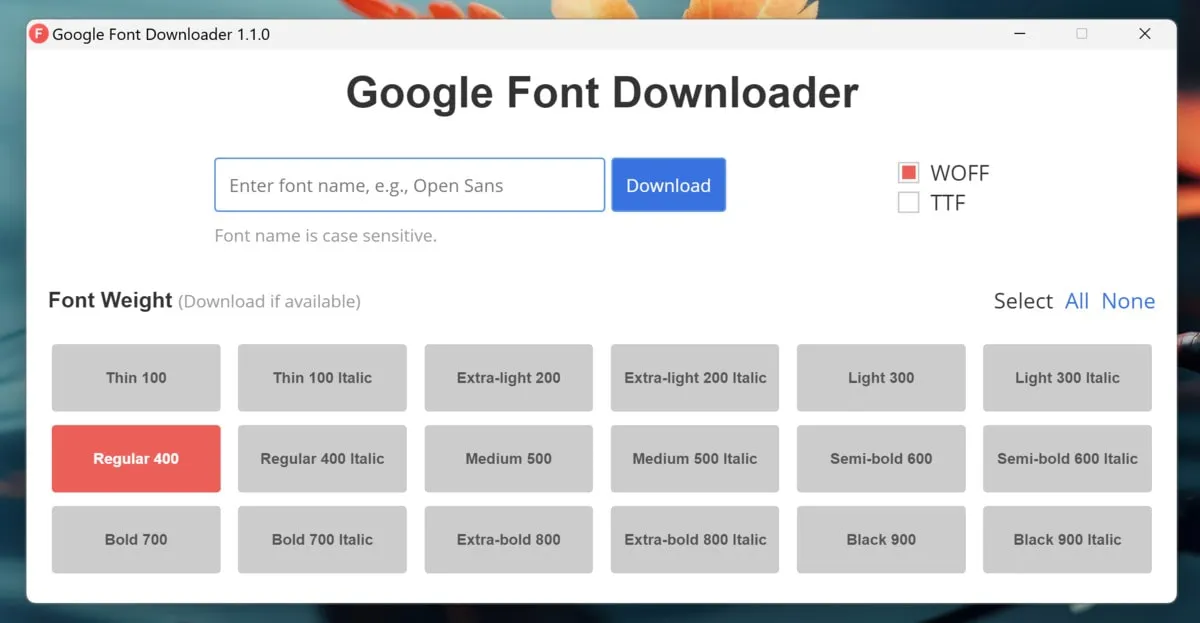This screenshot has width=1200, height=623.
Task: Click the WOFF label text
Action: [x=959, y=173]
